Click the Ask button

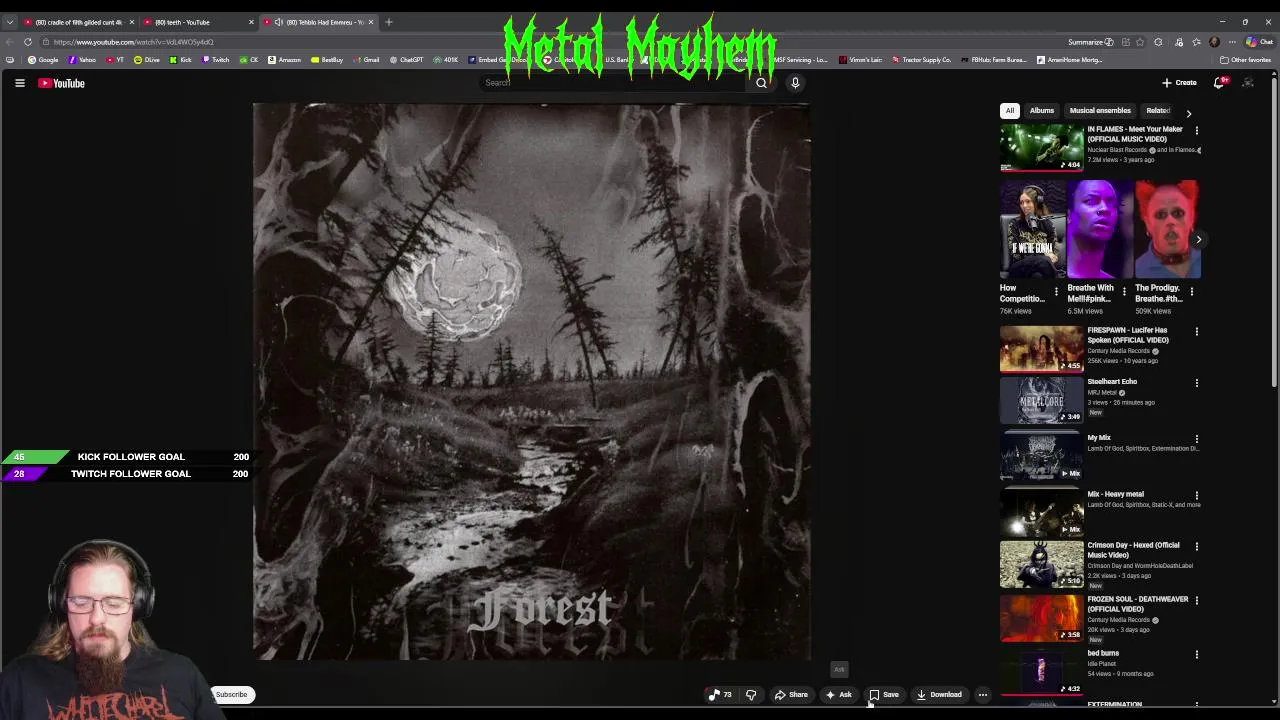[x=838, y=695]
